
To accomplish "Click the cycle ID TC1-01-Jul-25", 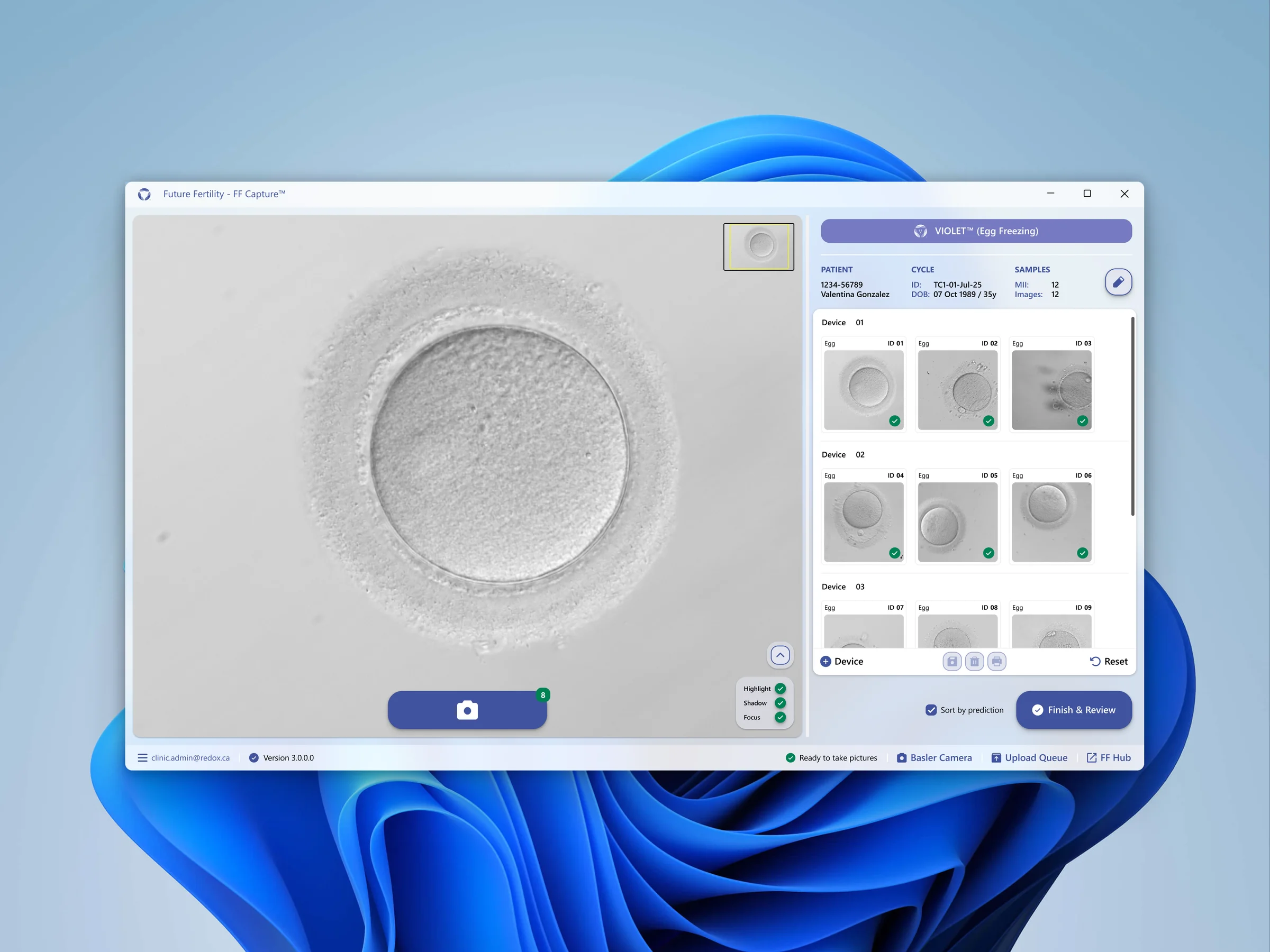I will [957, 285].
